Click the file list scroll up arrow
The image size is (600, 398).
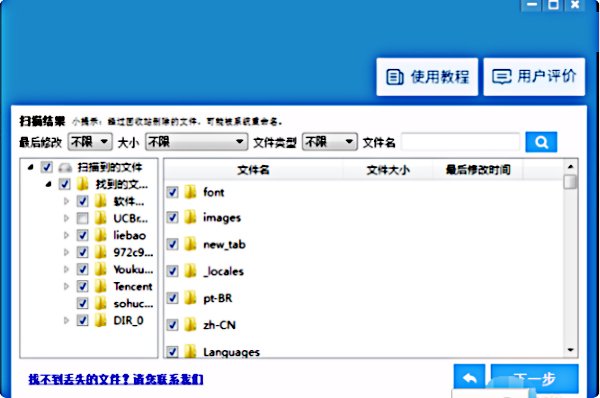pos(570,166)
